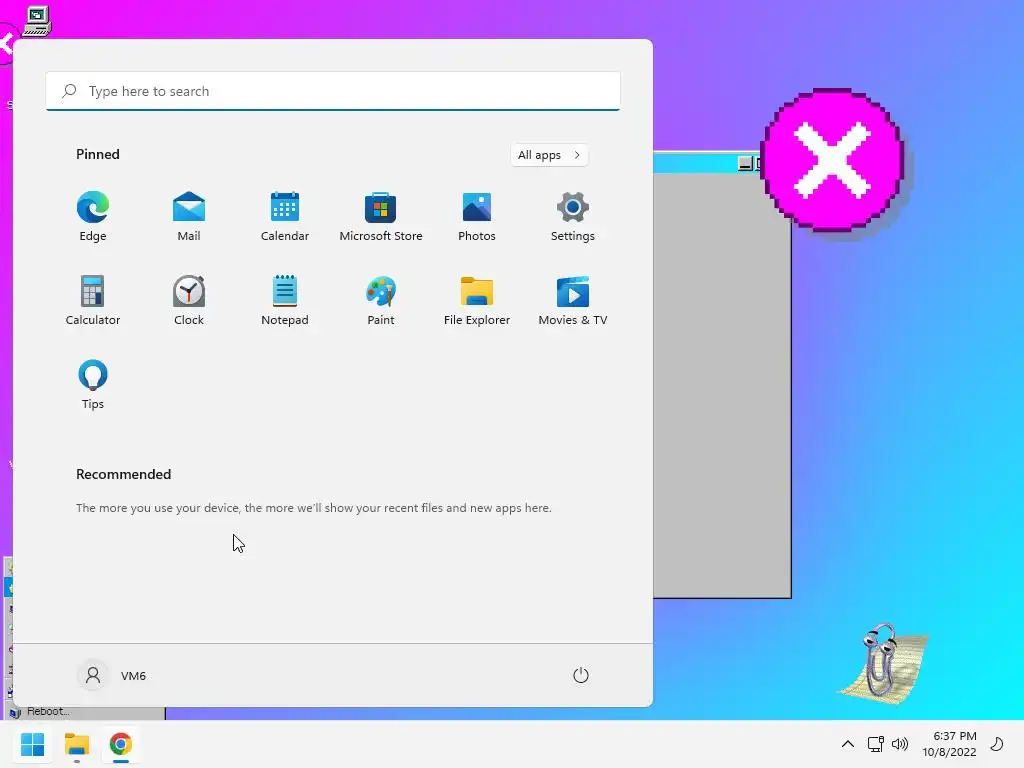Switch to Chrome on the taskbar
Screen dimensions: 1024x768
click(121, 744)
